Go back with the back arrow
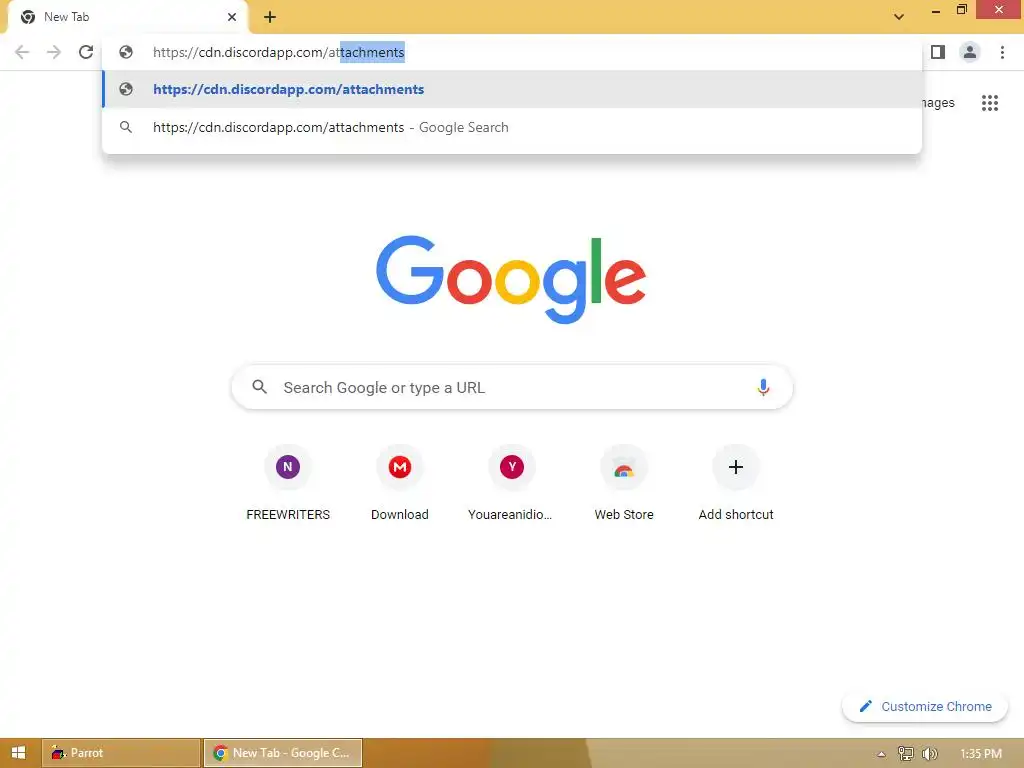The image size is (1024, 768). (22, 52)
